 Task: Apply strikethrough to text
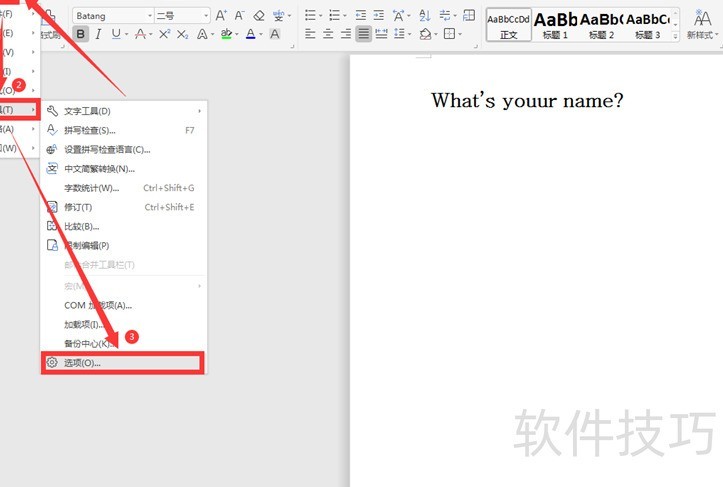click(x=140, y=34)
